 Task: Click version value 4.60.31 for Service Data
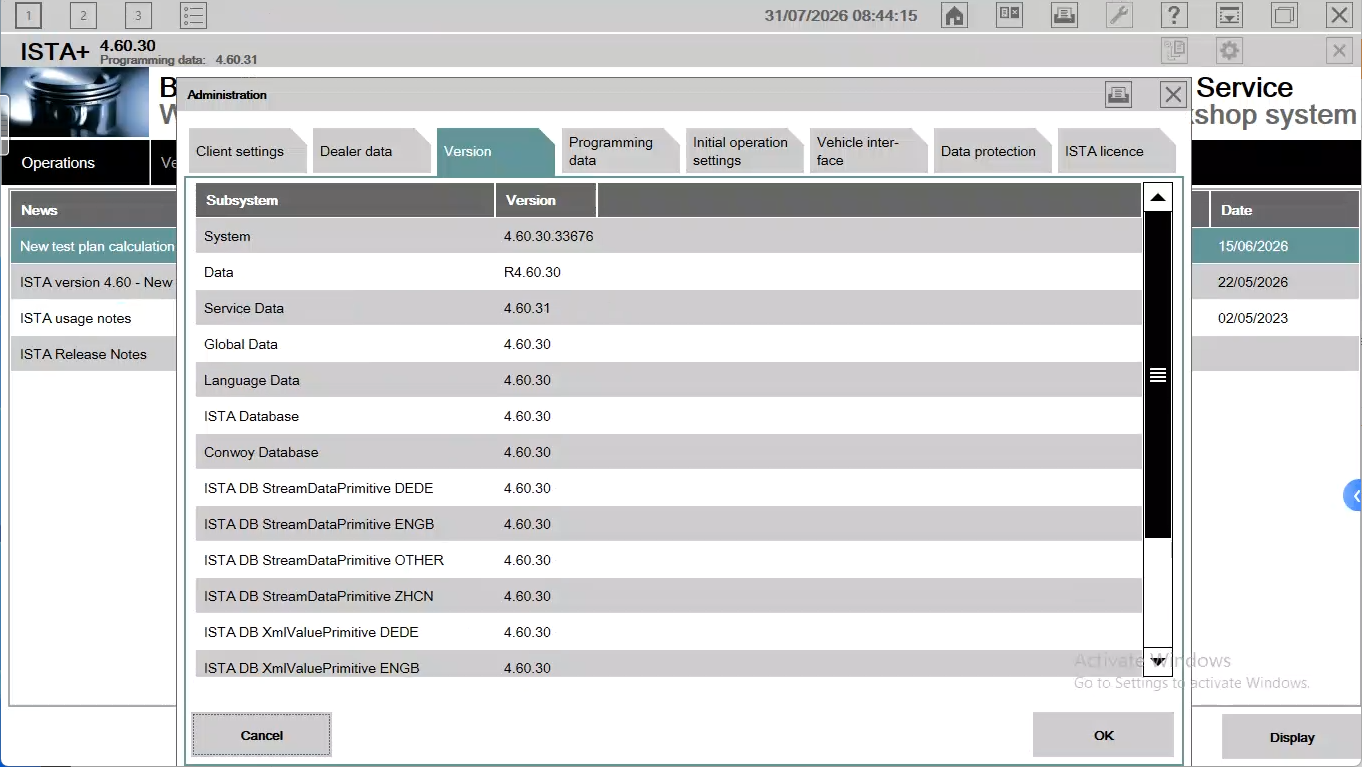tap(527, 308)
